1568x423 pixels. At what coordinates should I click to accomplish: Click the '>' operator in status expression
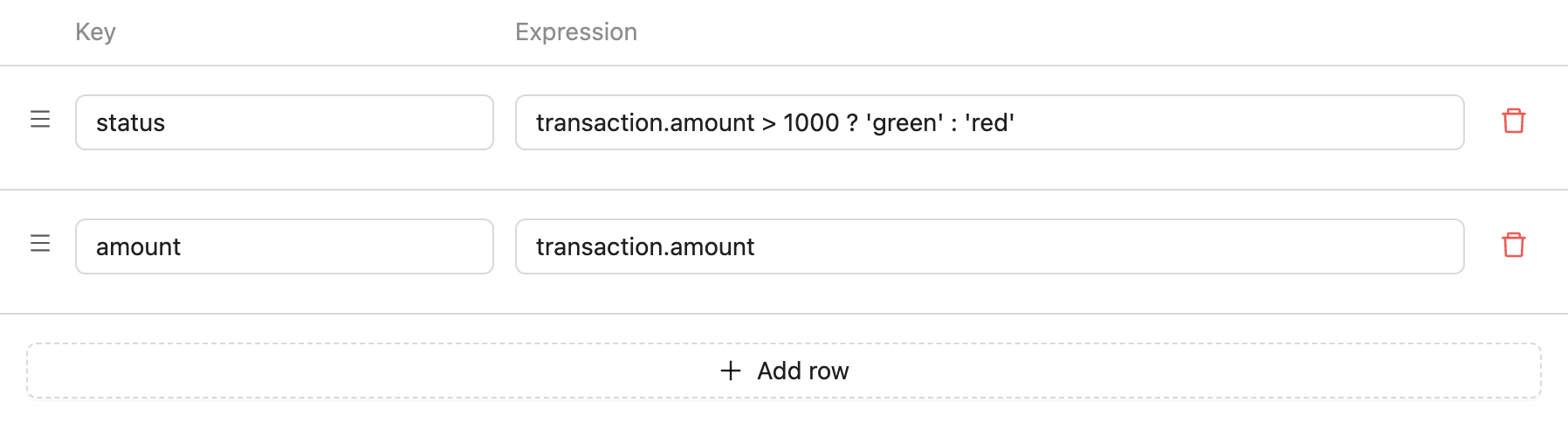pyautogui.click(x=768, y=123)
